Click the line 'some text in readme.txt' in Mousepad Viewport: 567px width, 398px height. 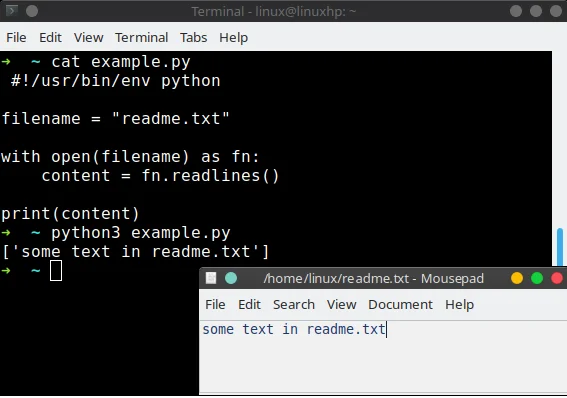(x=294, y=329)
